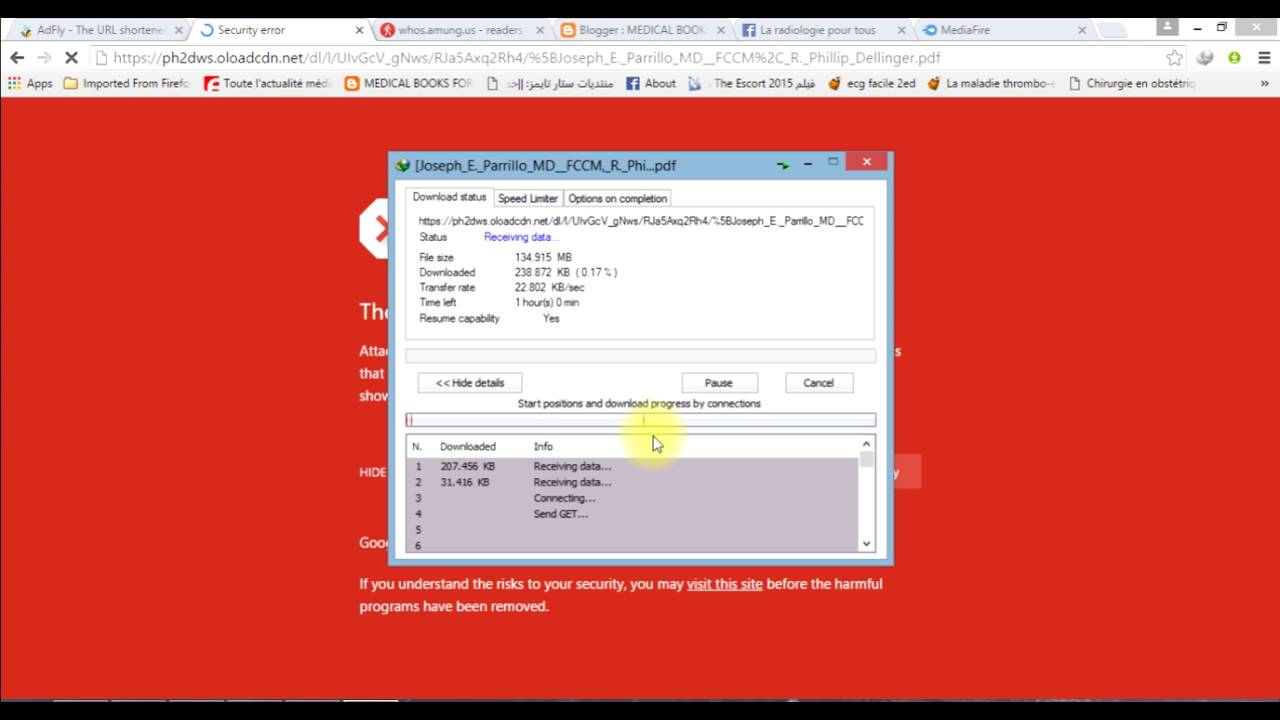
Task: Click the green extension icon in the Chrome toolbar
Action: (1234, 58)
